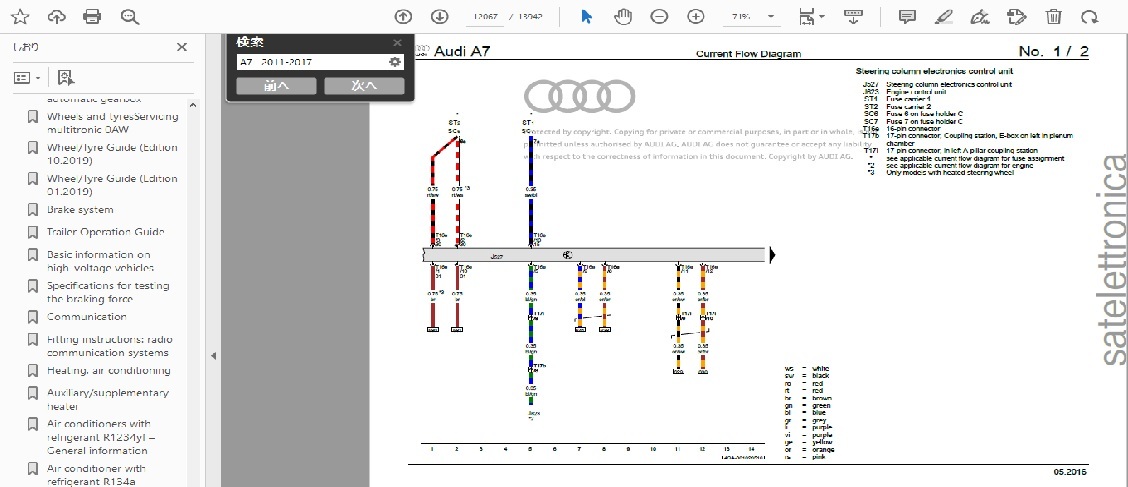The width and height of the screenshot is (1128, 487).
Task: Open bookmark Wheels and tyres Servicing multitronic
Action: click(x=112, y=123)
